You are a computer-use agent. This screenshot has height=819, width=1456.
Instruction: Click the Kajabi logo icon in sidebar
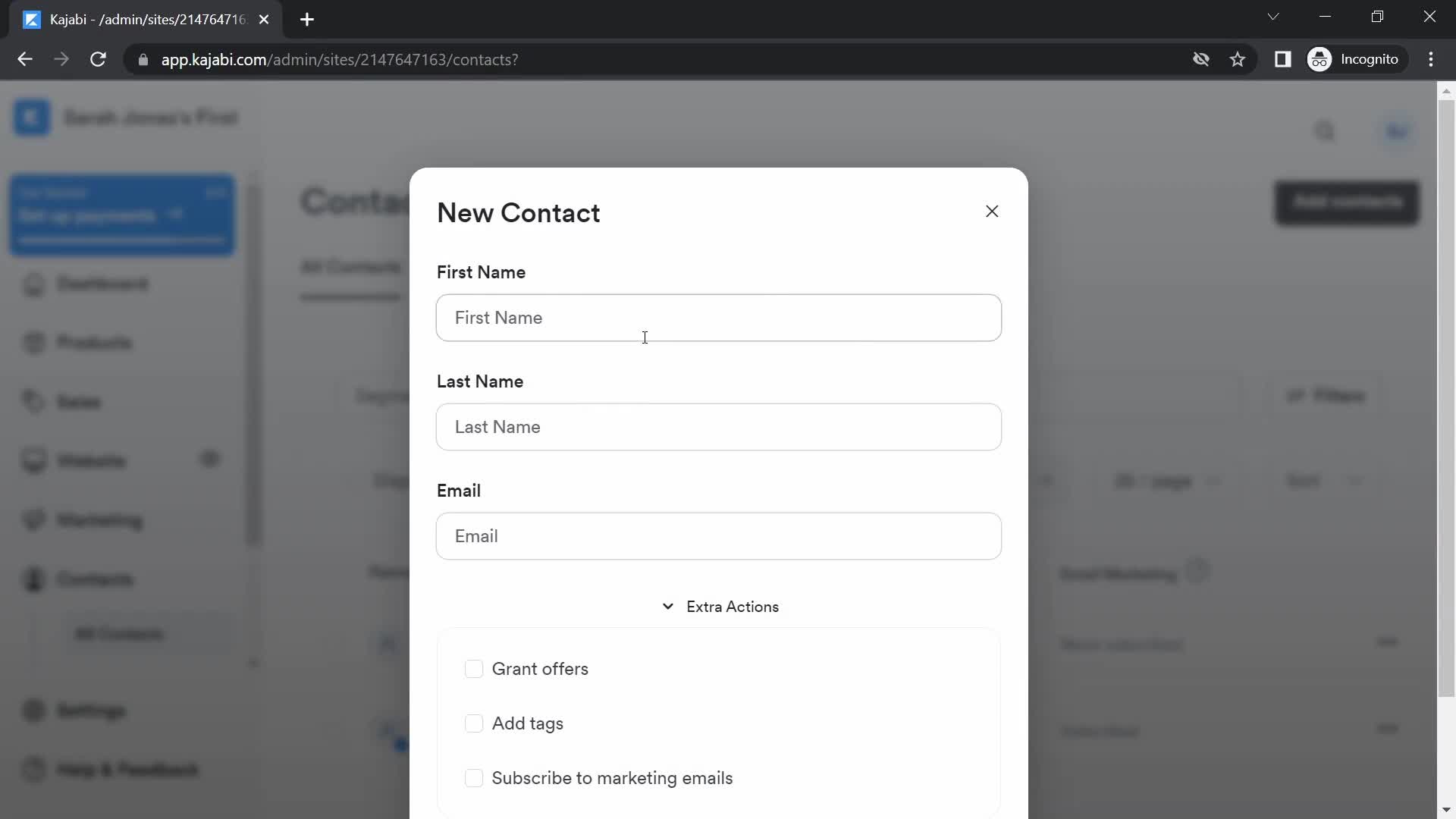(x=32, y=118)
